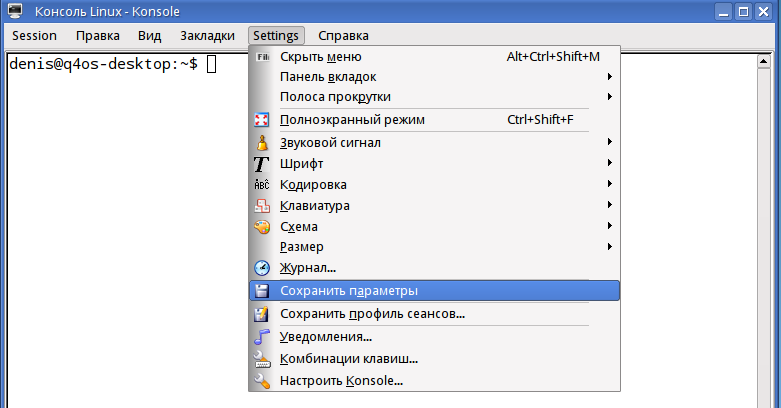Click the palette icon beside Схема
Viewport: 781px width, 408px height.
pos(262,227)
